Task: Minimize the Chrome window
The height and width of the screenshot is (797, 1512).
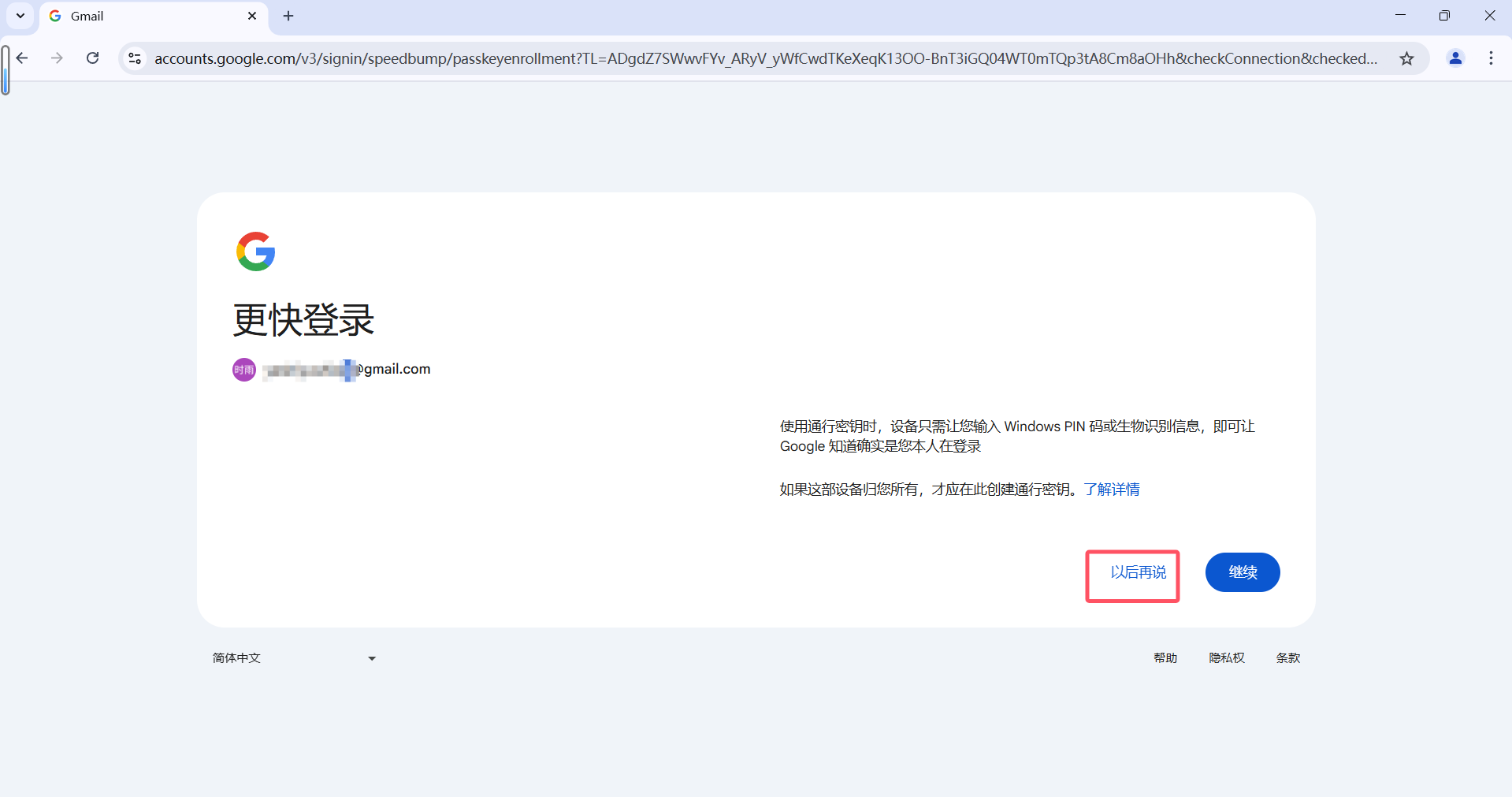Action: pyautogui.click(x=1400, y=16)
